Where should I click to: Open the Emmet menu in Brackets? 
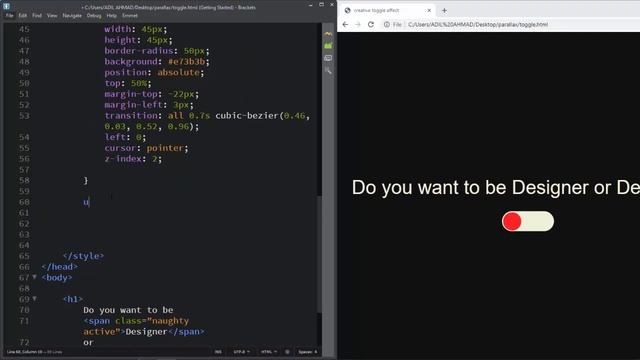(130, 16)
